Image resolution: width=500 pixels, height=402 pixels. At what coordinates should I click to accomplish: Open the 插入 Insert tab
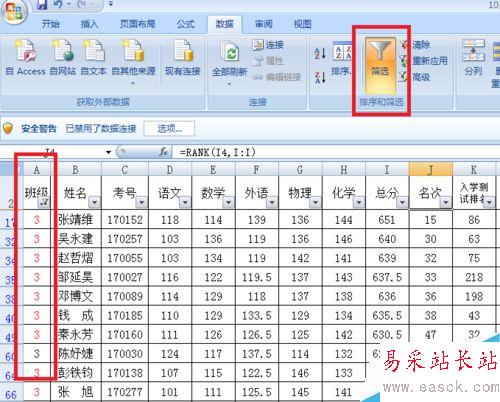[x=89, y=24]
